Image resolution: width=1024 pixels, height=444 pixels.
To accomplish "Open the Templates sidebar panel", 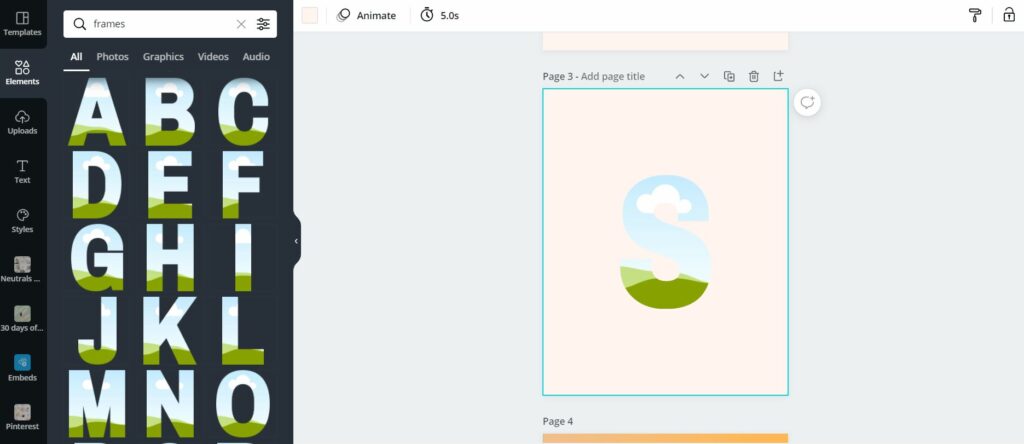I will [x=22, y=24].
